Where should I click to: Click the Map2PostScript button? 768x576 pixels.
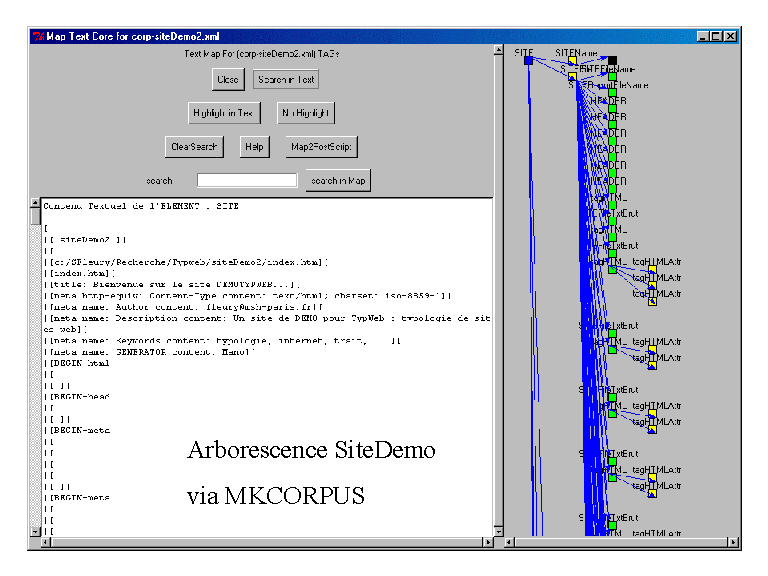pos(321,147)
